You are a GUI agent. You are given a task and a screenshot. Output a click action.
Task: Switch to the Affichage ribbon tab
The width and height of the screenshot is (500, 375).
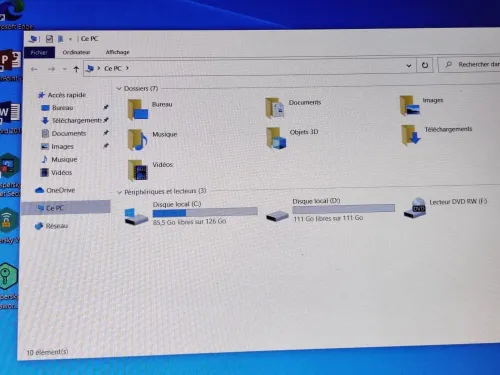pos(117,52)
